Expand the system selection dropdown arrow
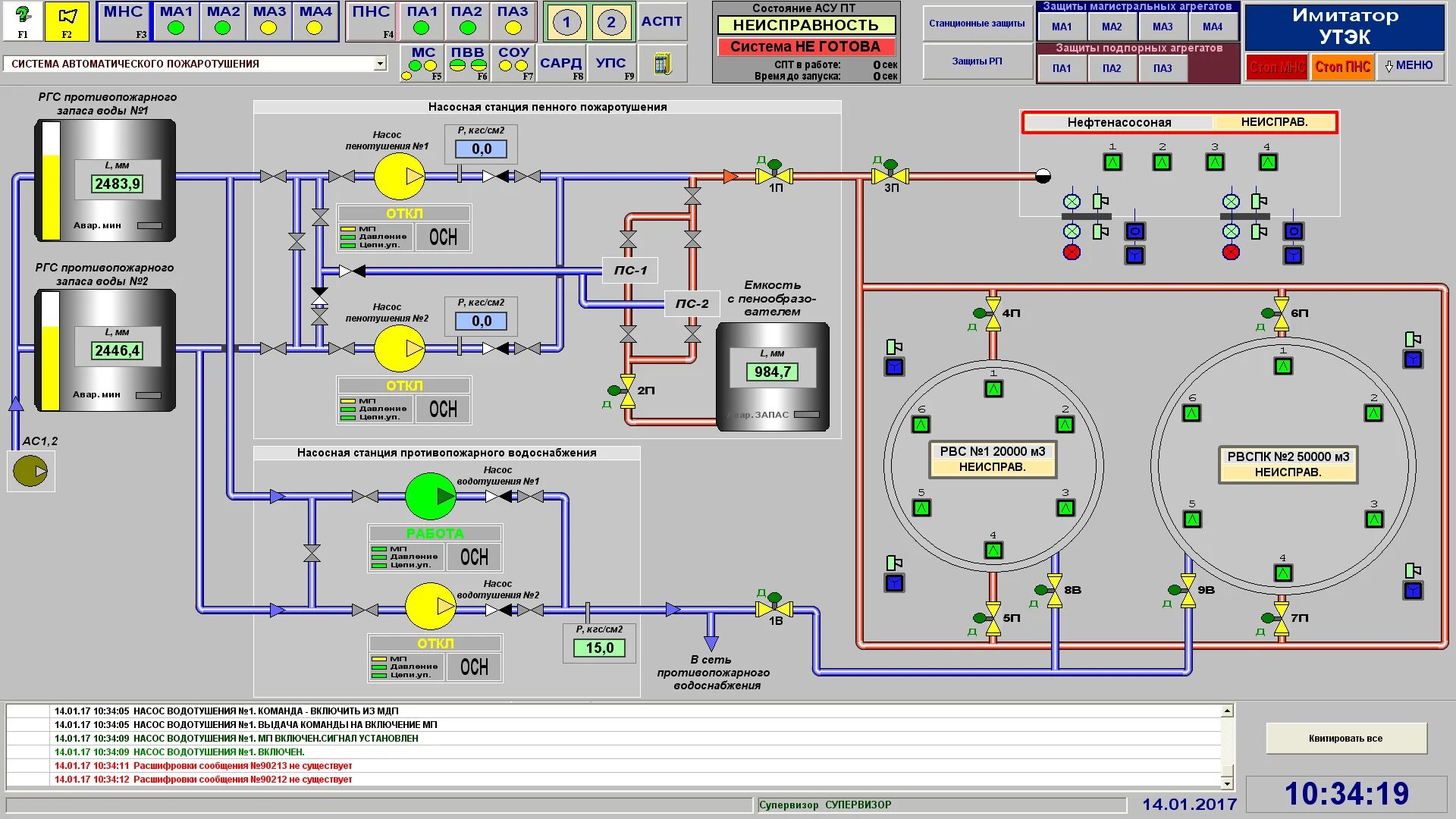This screenshot has height=819, width=1456. (380, 64)
